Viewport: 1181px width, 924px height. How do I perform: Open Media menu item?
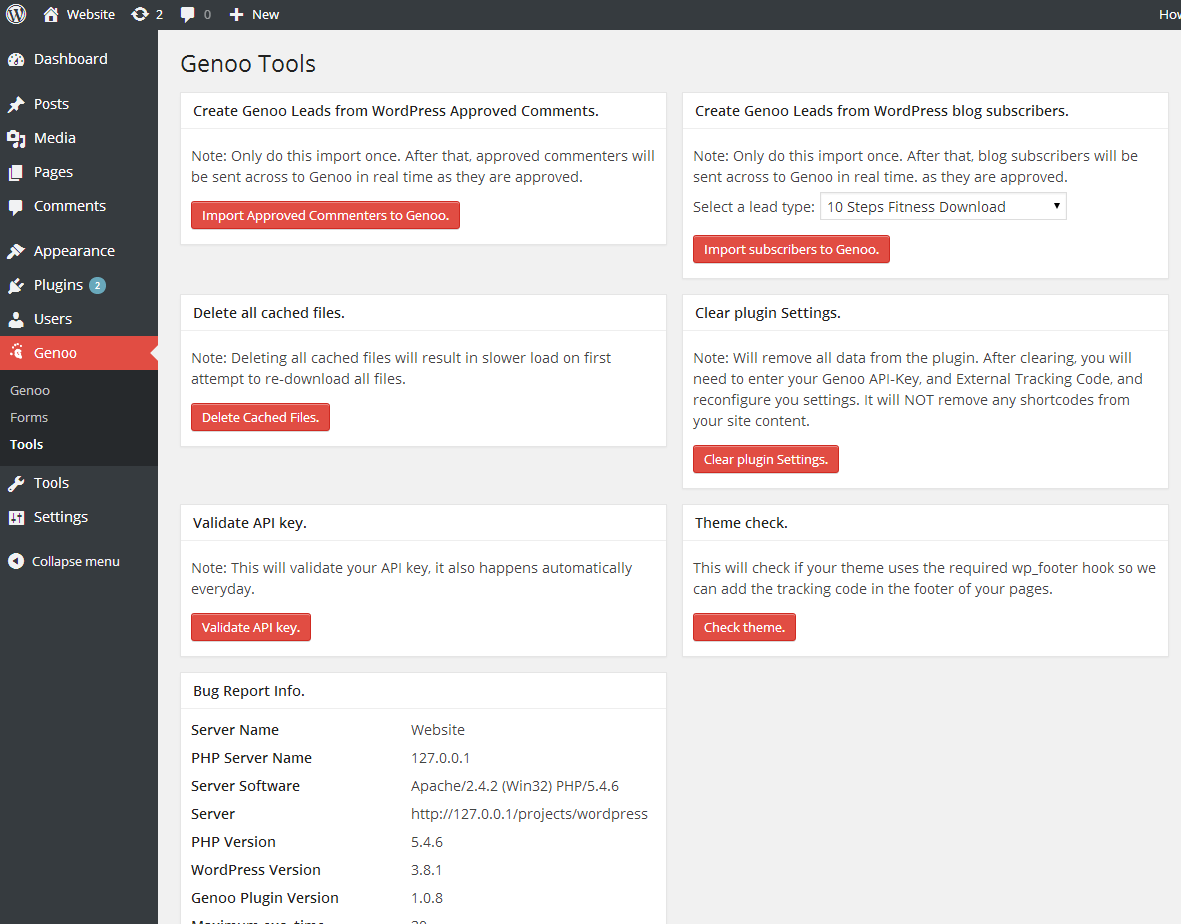[x=79, y=138]
